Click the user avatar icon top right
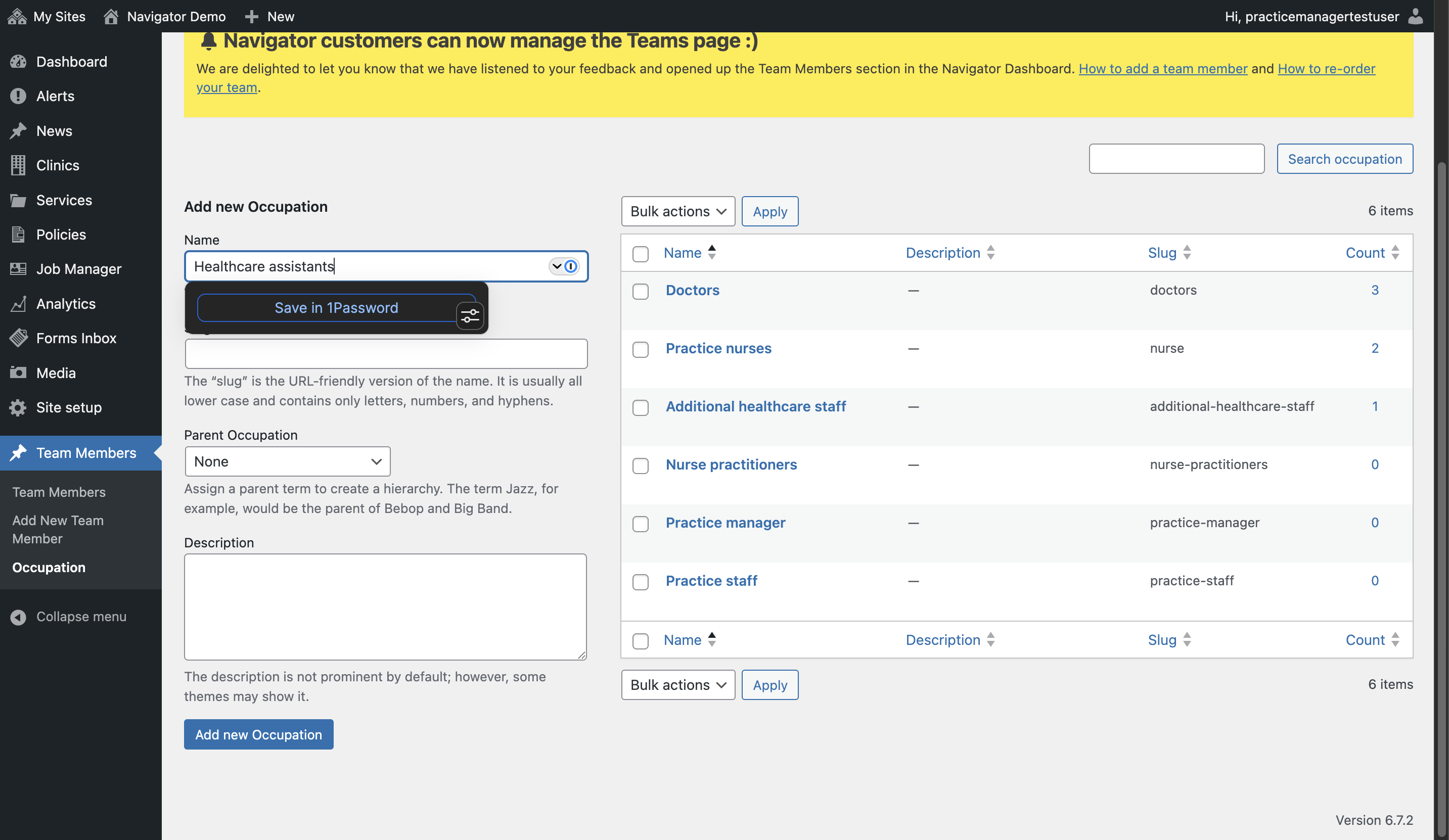1449x840 pixels. pyautogui.click(x=1415, y=16)
